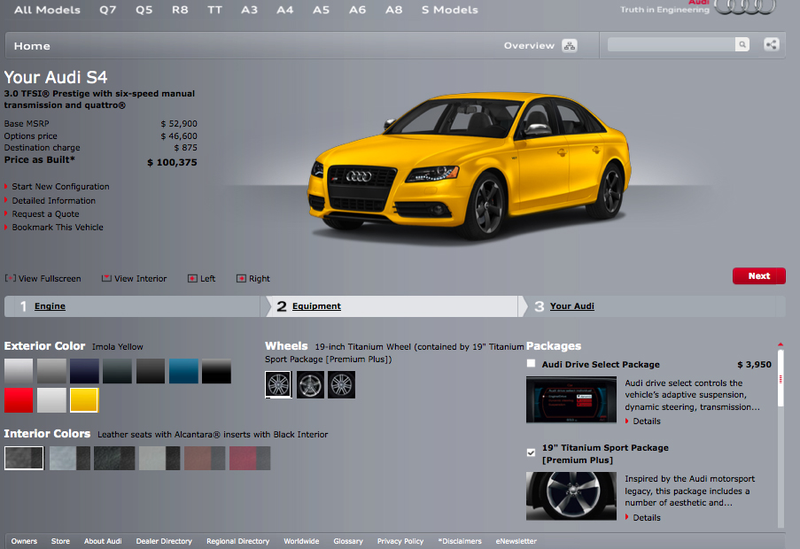The width and height of the screenshot is (800, 549).
Task: Select the medium gray exterior color swatch
Action: tap(52, 371)
